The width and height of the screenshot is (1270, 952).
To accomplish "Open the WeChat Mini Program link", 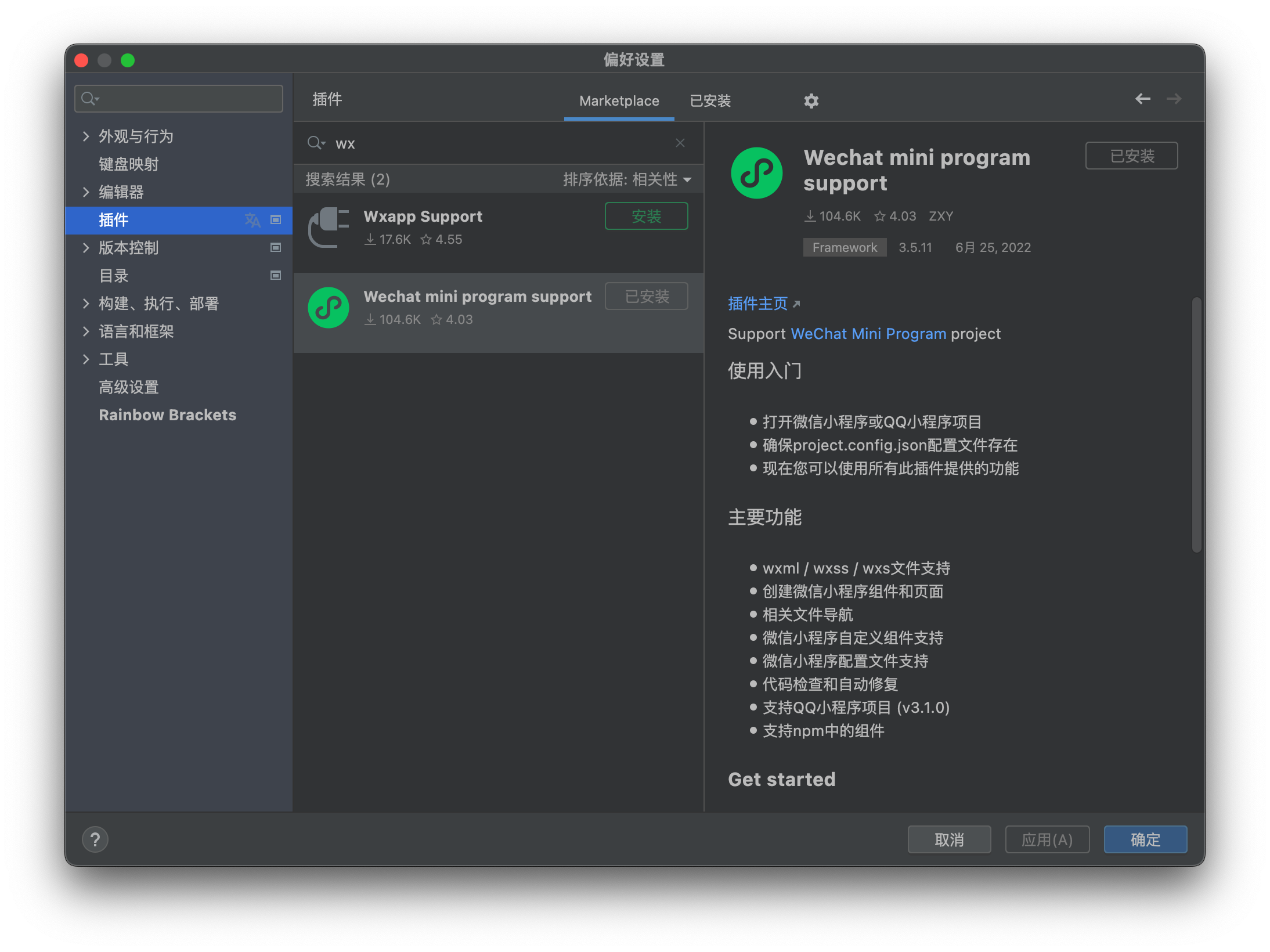I will (x=868, y=334).
